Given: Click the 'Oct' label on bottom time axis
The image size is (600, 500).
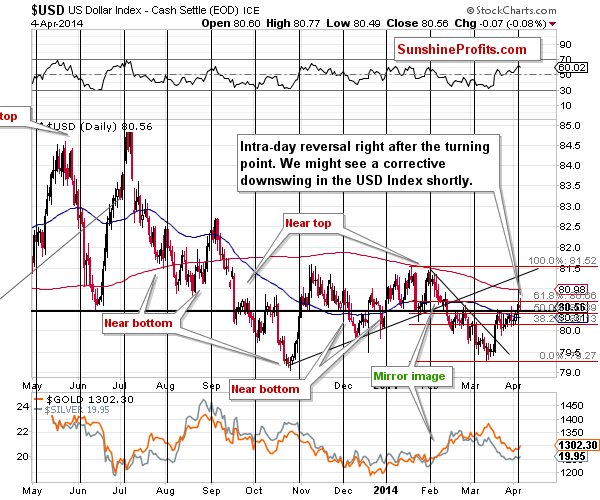Looking at the screenshot, I should point(254,490).
